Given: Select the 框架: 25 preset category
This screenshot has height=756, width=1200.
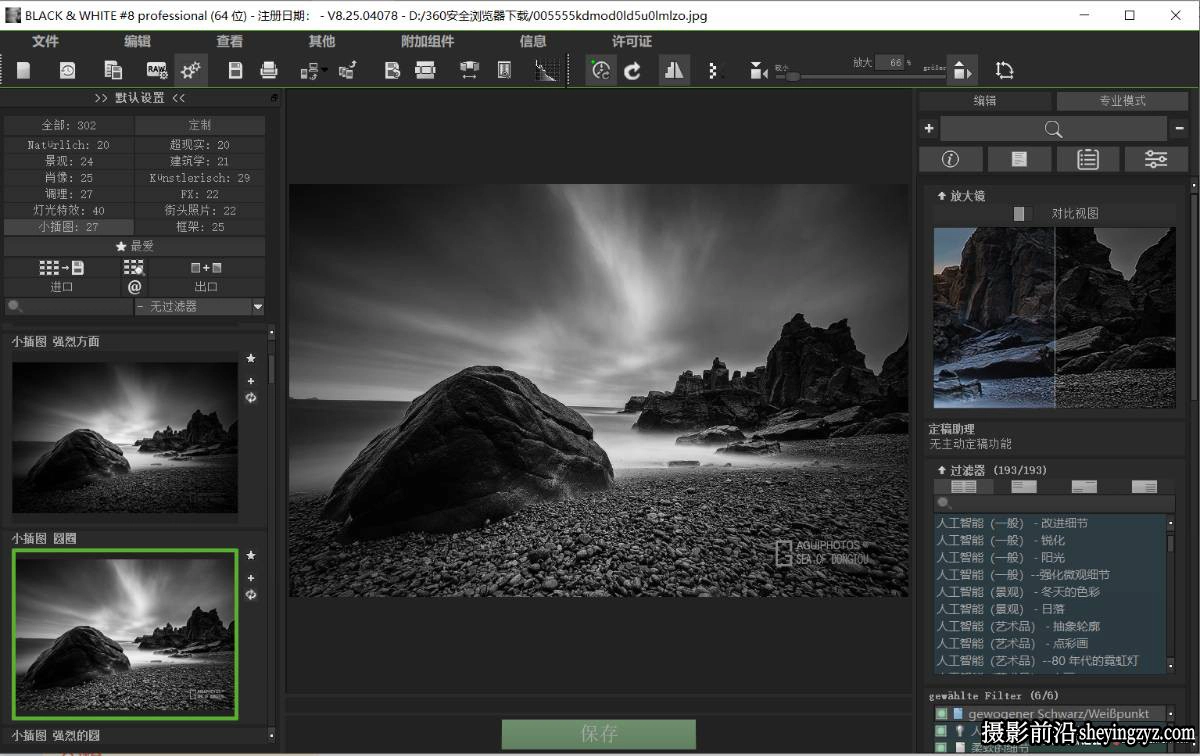Looking at the screenshot, I should point(200,227).
